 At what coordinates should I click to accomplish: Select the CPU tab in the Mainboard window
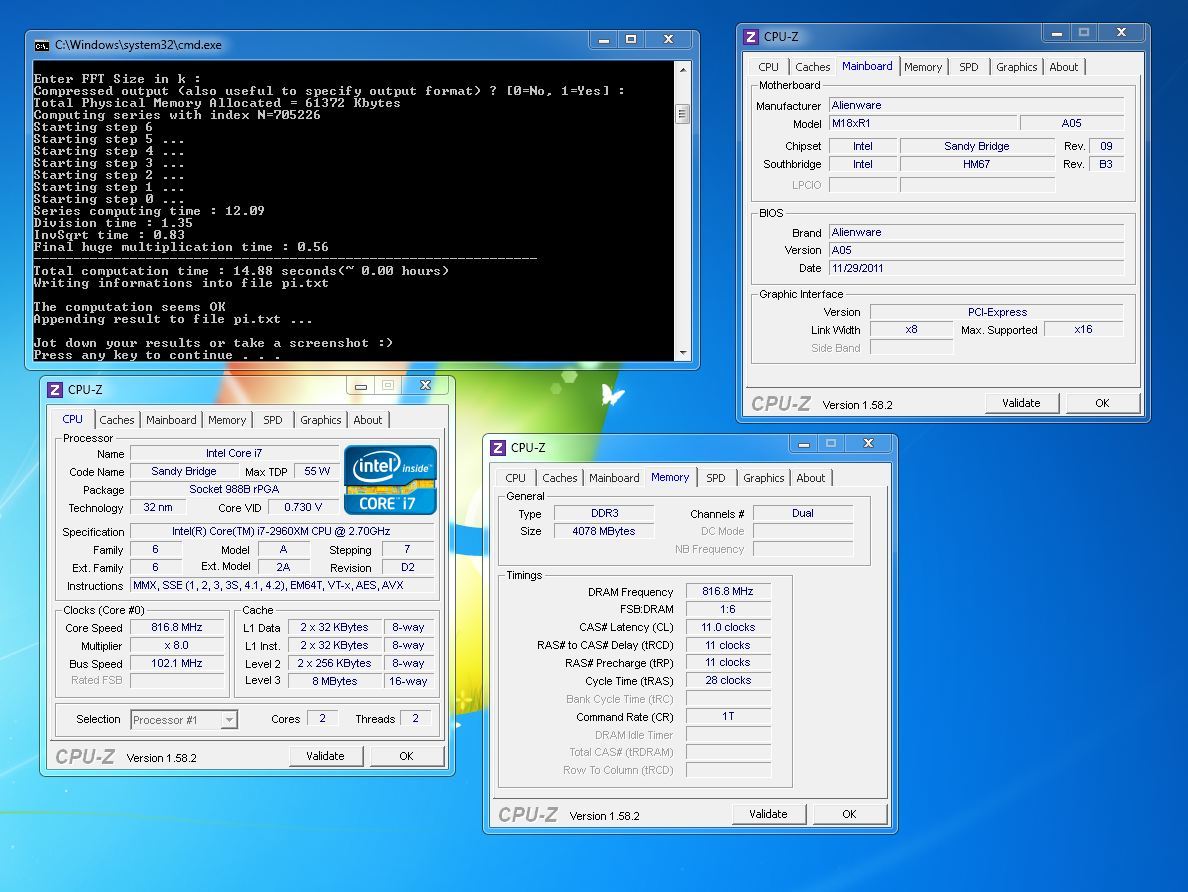click(x=768, y=67)
